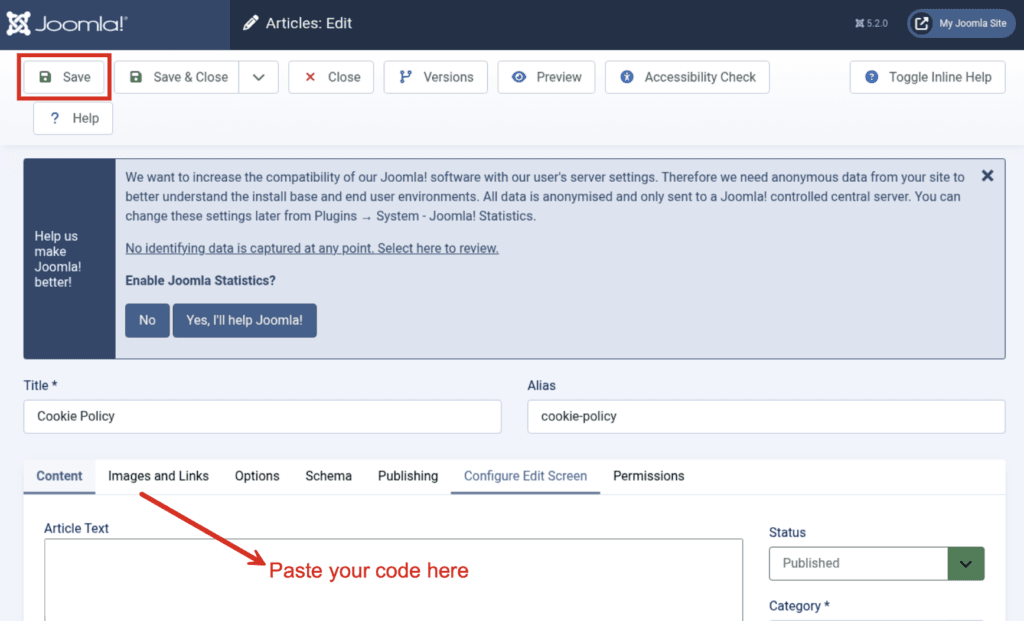Open the 'No identifying data is captured' review link
The height and width of the screenshot is (621, 1024).
(312, 248)
